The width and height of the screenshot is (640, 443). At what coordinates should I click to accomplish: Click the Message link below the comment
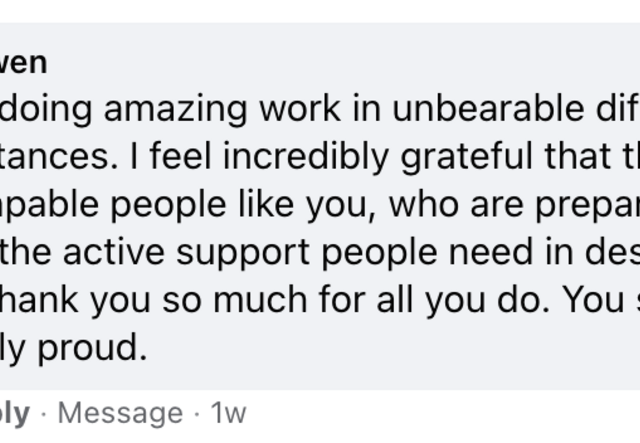(x=118, y=412)
